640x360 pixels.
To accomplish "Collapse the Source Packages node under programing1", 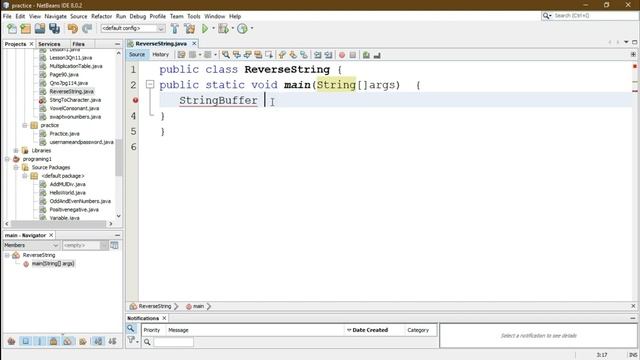I will tap(16, 167).
